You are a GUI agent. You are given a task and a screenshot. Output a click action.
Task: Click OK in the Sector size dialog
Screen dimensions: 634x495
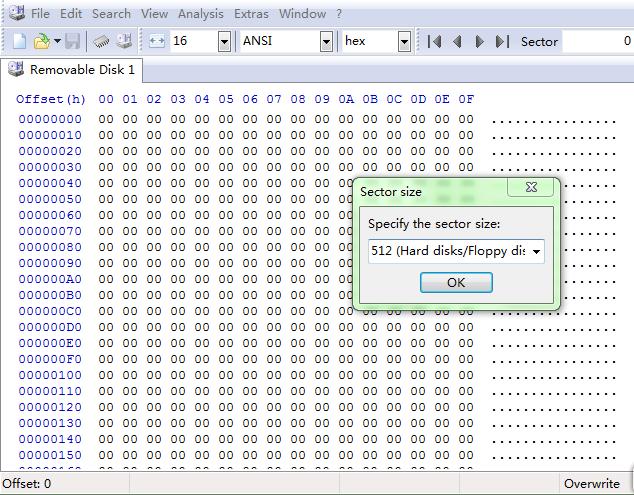(456, 282)
